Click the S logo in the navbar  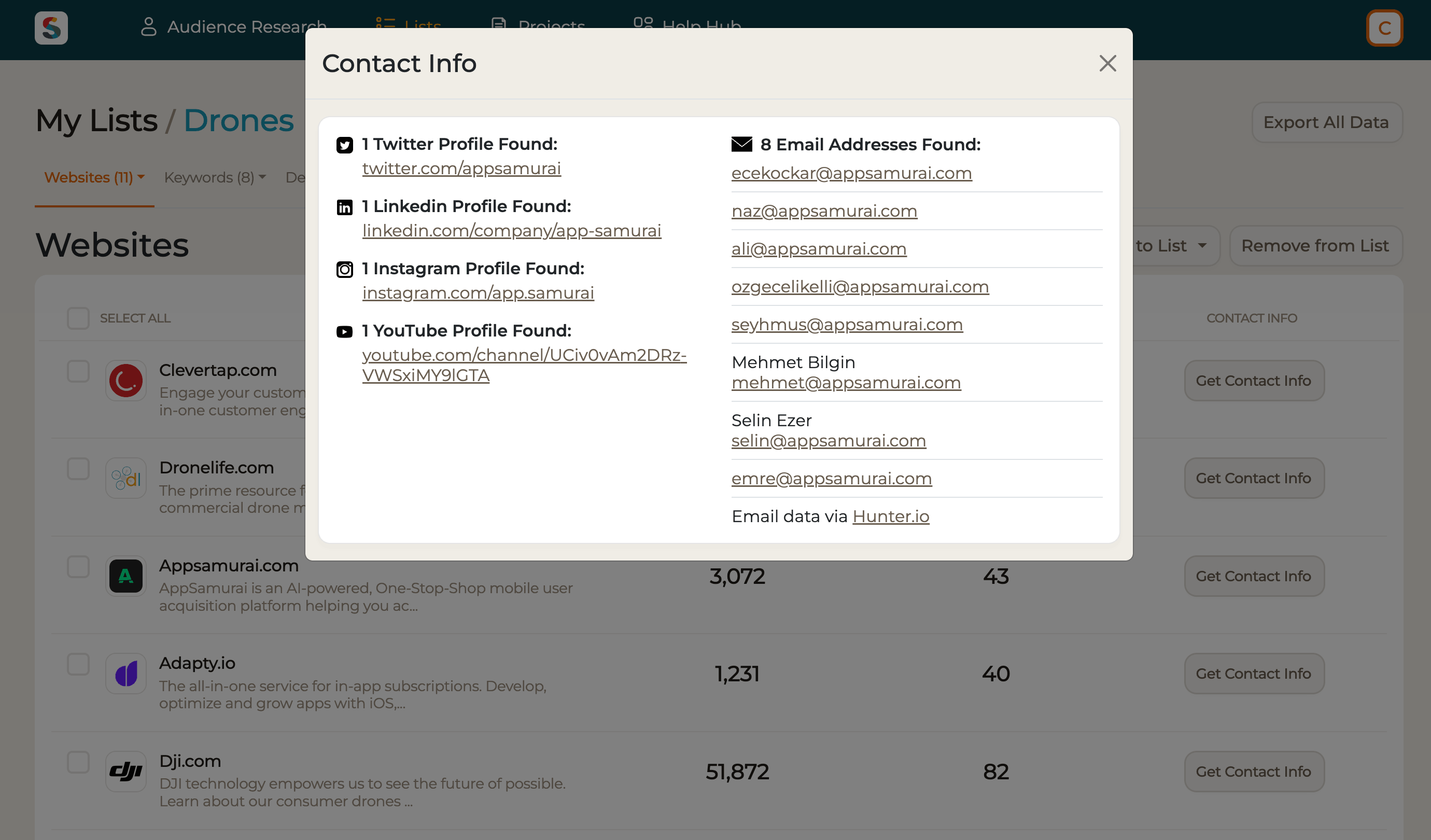pos(50,28)
